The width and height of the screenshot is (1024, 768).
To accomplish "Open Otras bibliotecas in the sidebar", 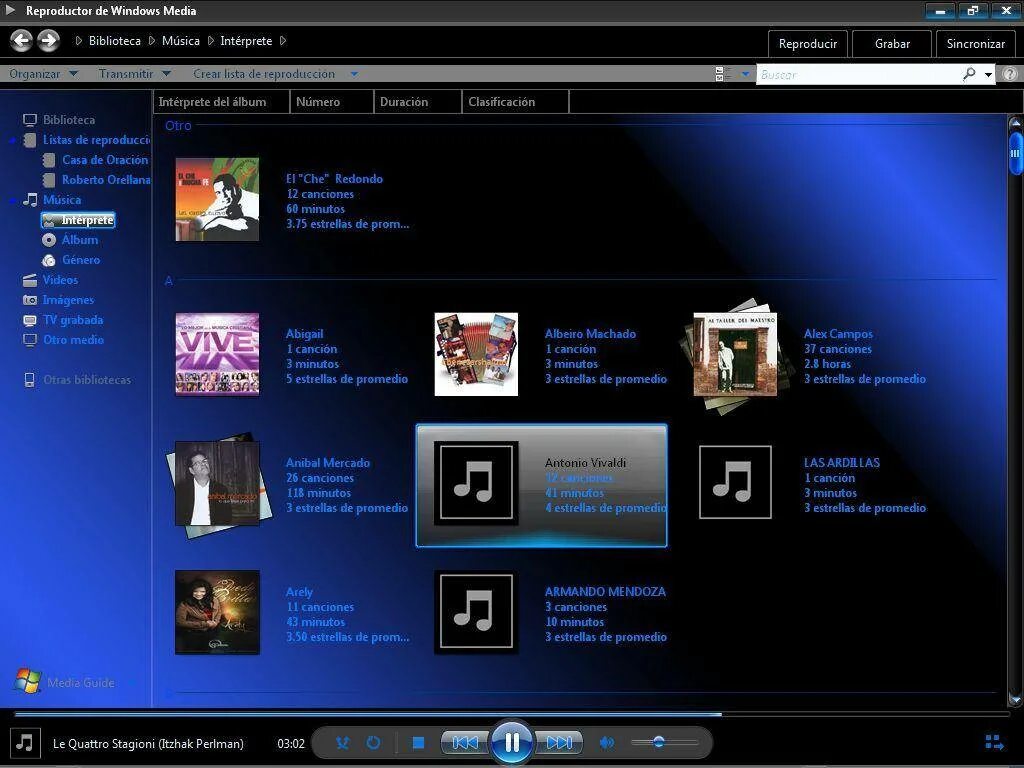I will [87, 379].
